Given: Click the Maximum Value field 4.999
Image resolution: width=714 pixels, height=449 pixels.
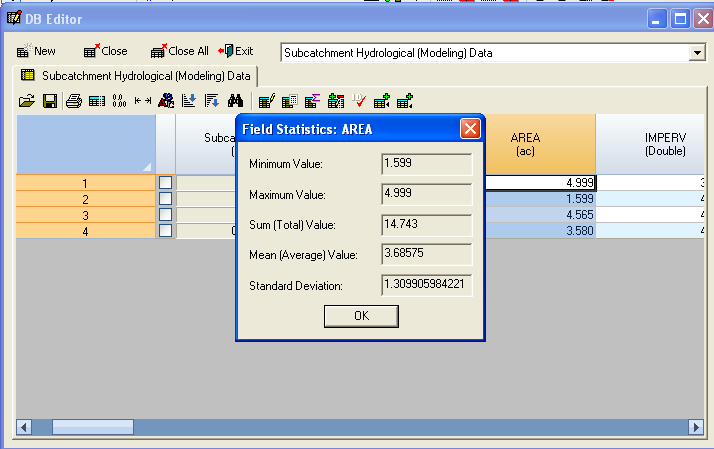Looking at the screenshot, I should 427,194.
